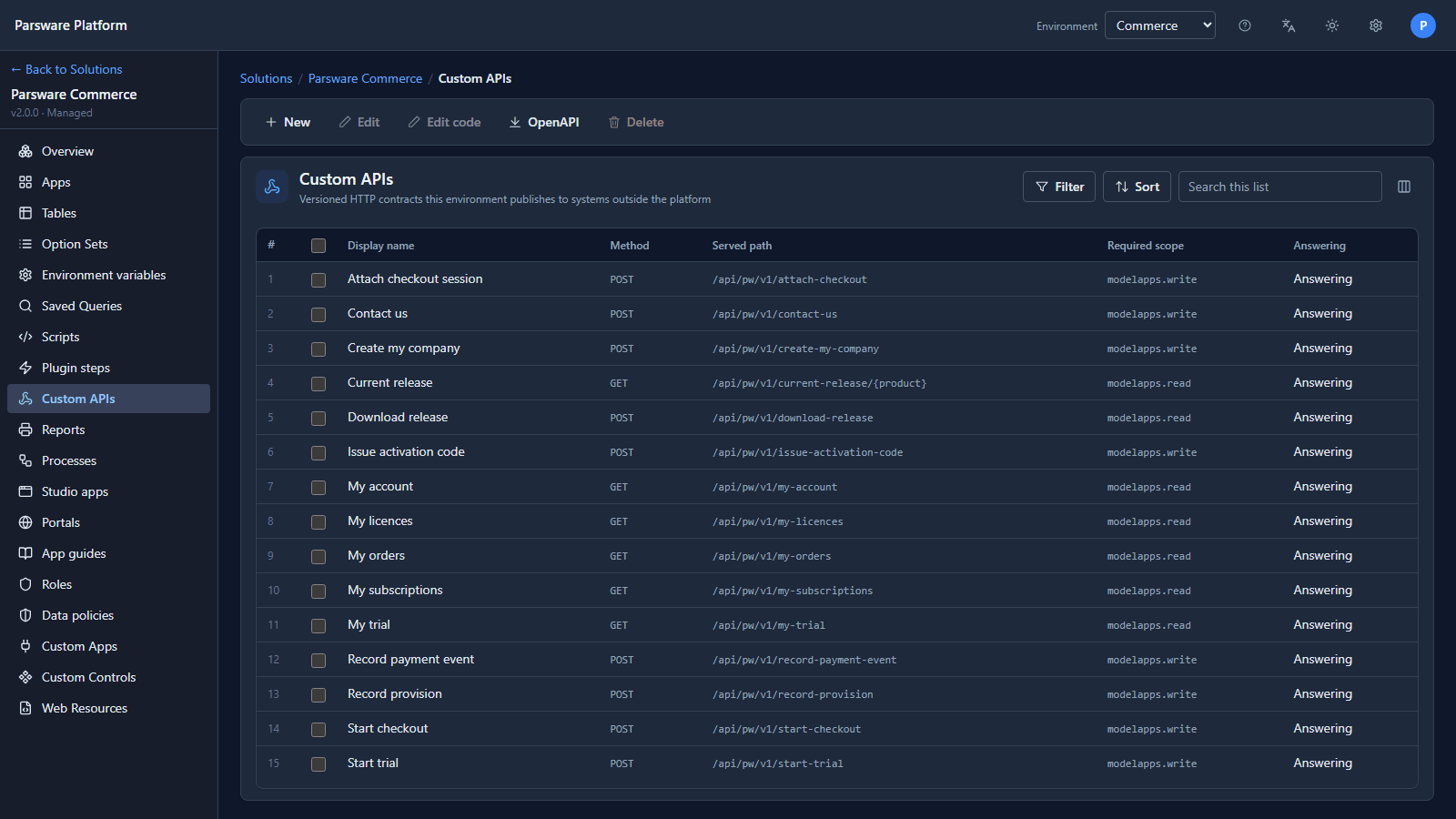The width and height of the screenshot is (1456, 819).
Task: Check the Attach checkout session row
Action: pyautogui.click(x=318, y=280)
